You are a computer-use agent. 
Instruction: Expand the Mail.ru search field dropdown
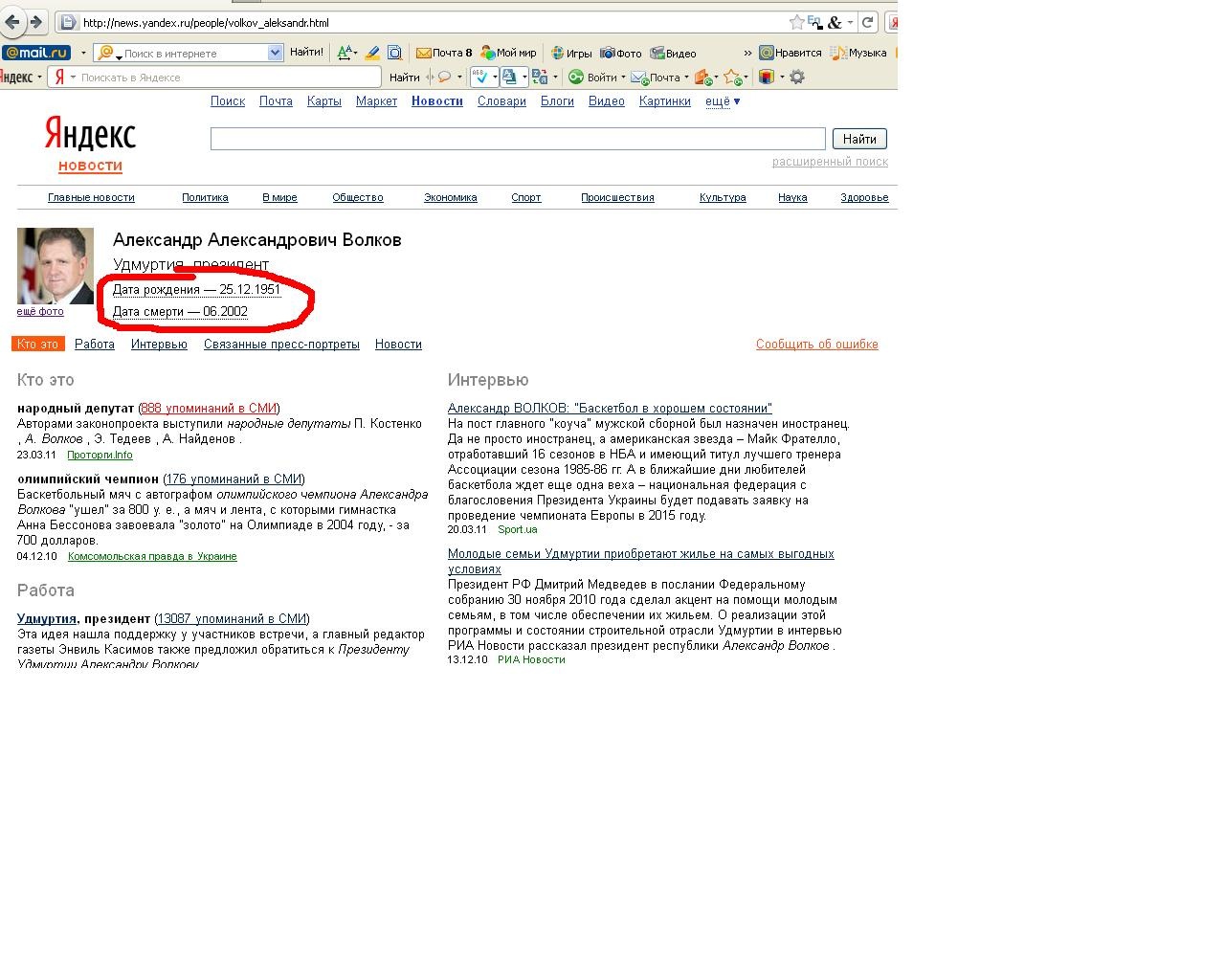pyautogui.click(x=276, y=53)
